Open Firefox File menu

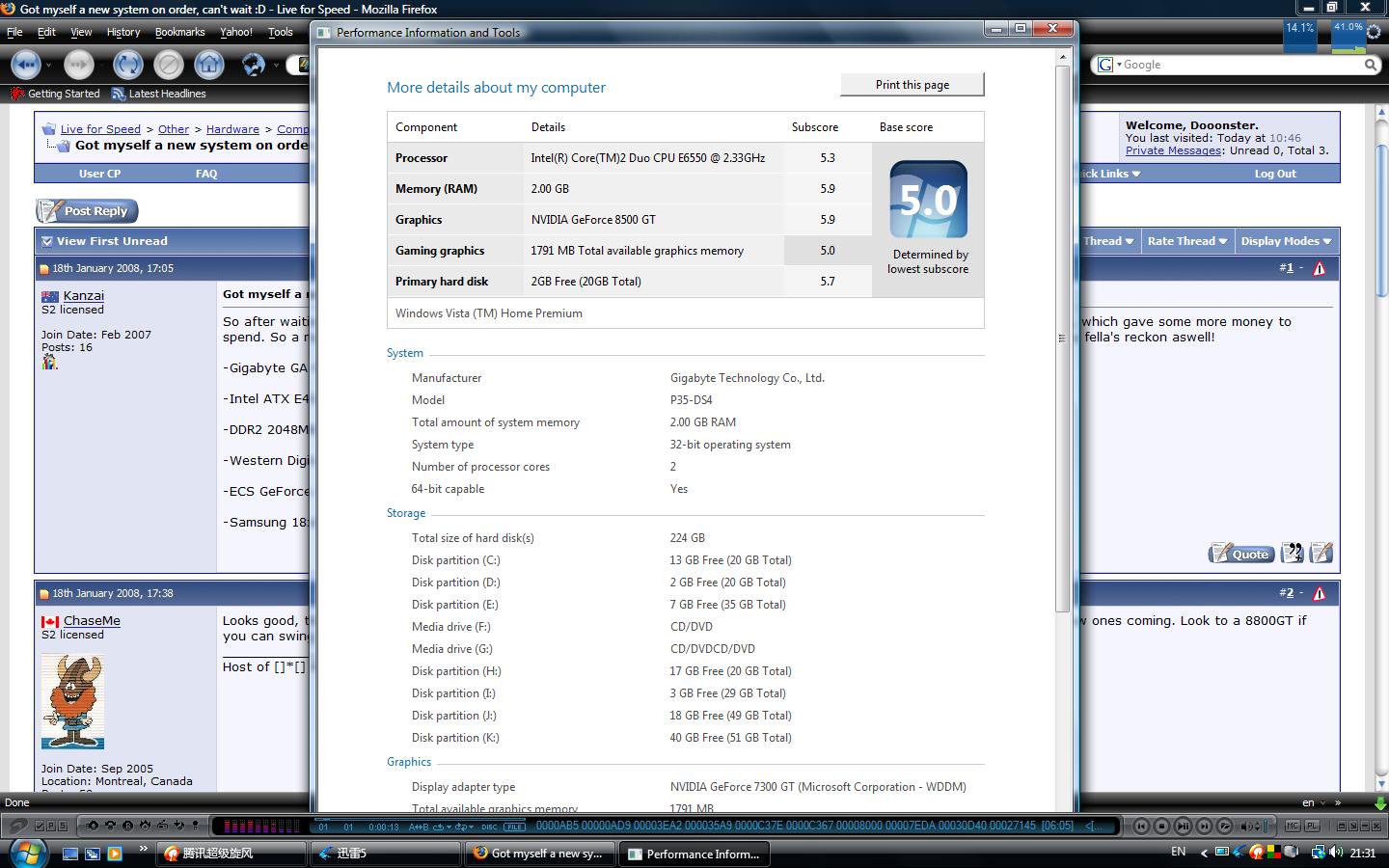(x=14, y=32)
